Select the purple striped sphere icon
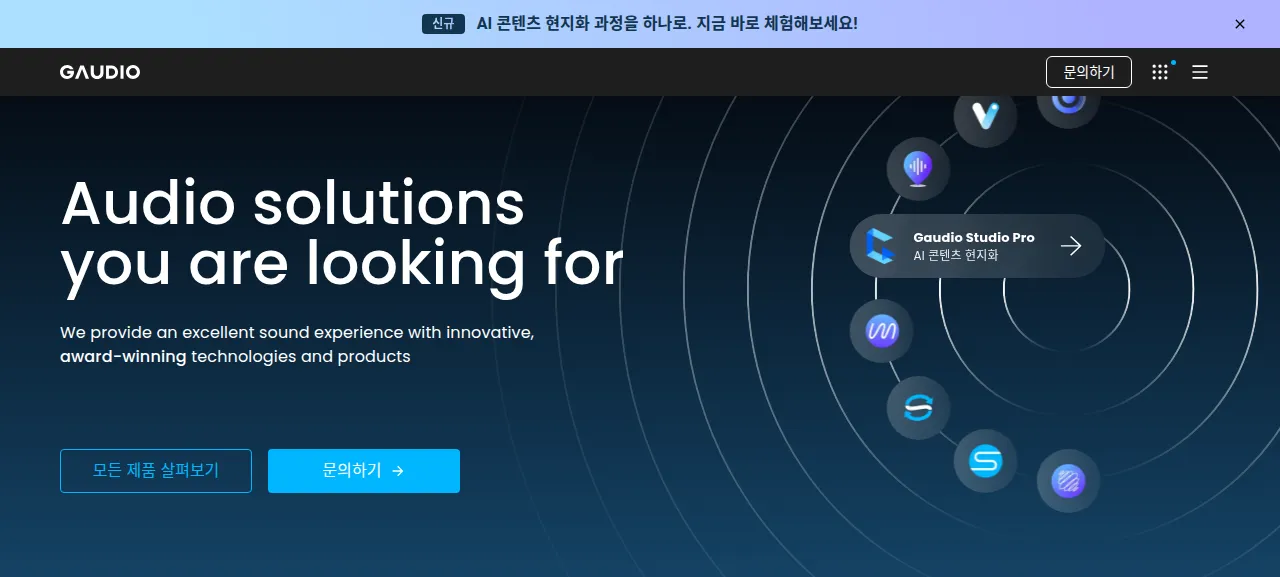1280x577 pixels. point(1068,481)
